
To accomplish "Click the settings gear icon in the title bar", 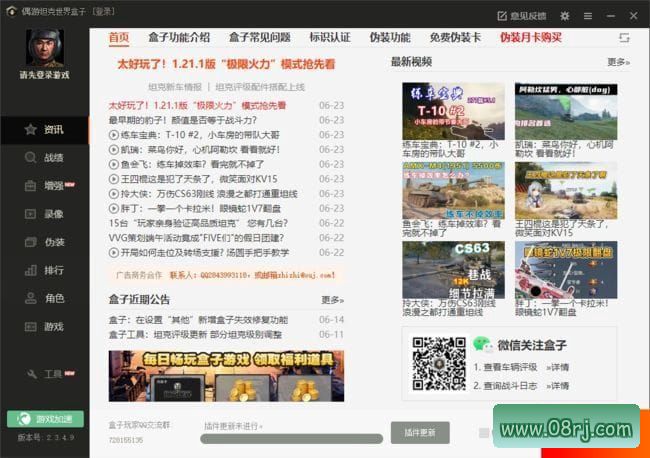I will (x=565, y=16).
